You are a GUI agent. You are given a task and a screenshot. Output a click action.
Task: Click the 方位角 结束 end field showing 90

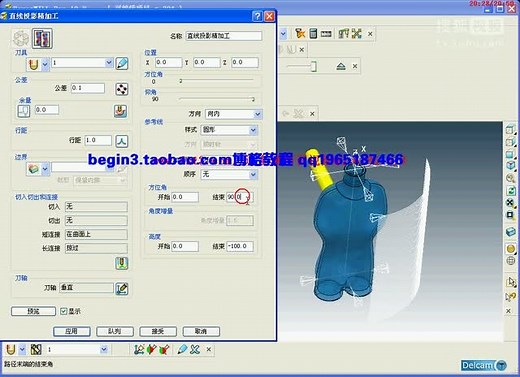coord(240,197)
